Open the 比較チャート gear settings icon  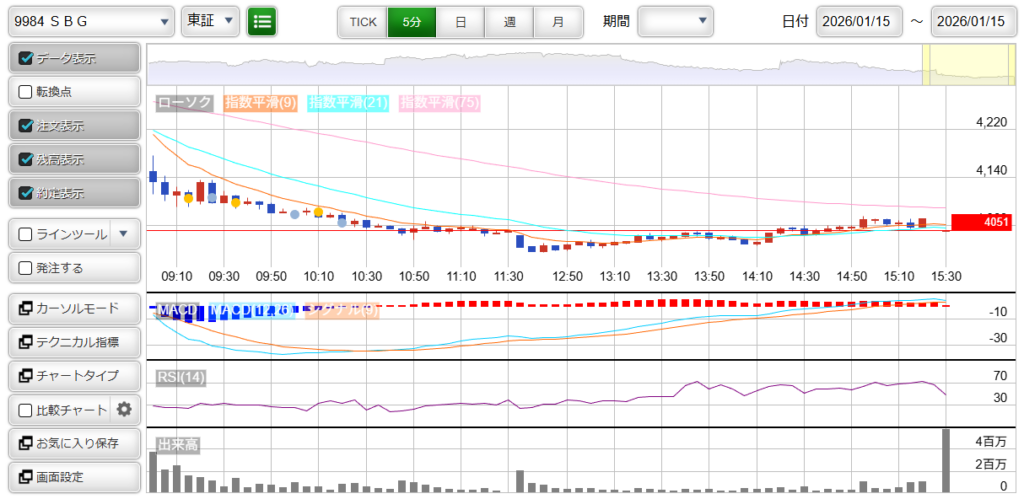pyautogui.click(x=124, y=409)
